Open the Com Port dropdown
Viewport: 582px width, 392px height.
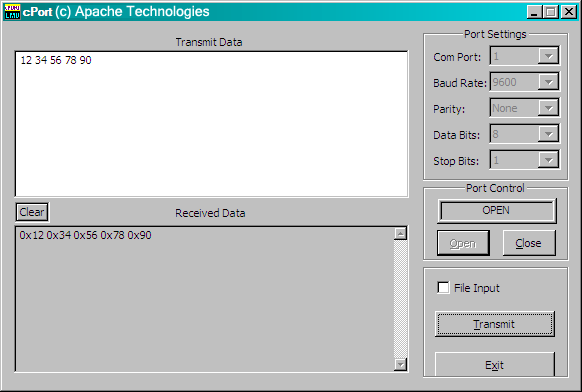[548, 56]
